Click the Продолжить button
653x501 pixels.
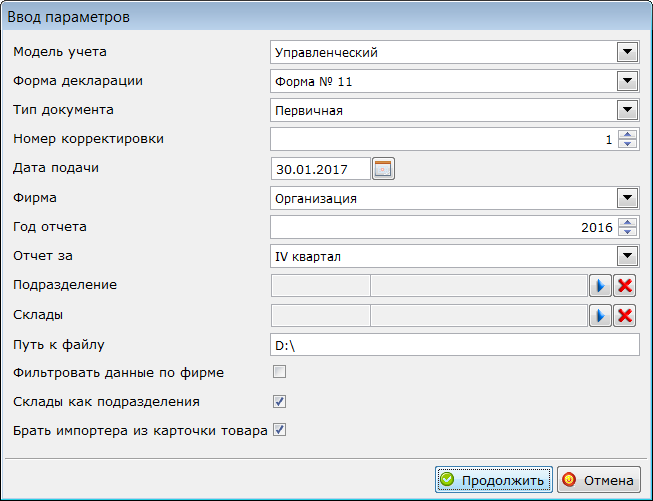coord(494,480)
